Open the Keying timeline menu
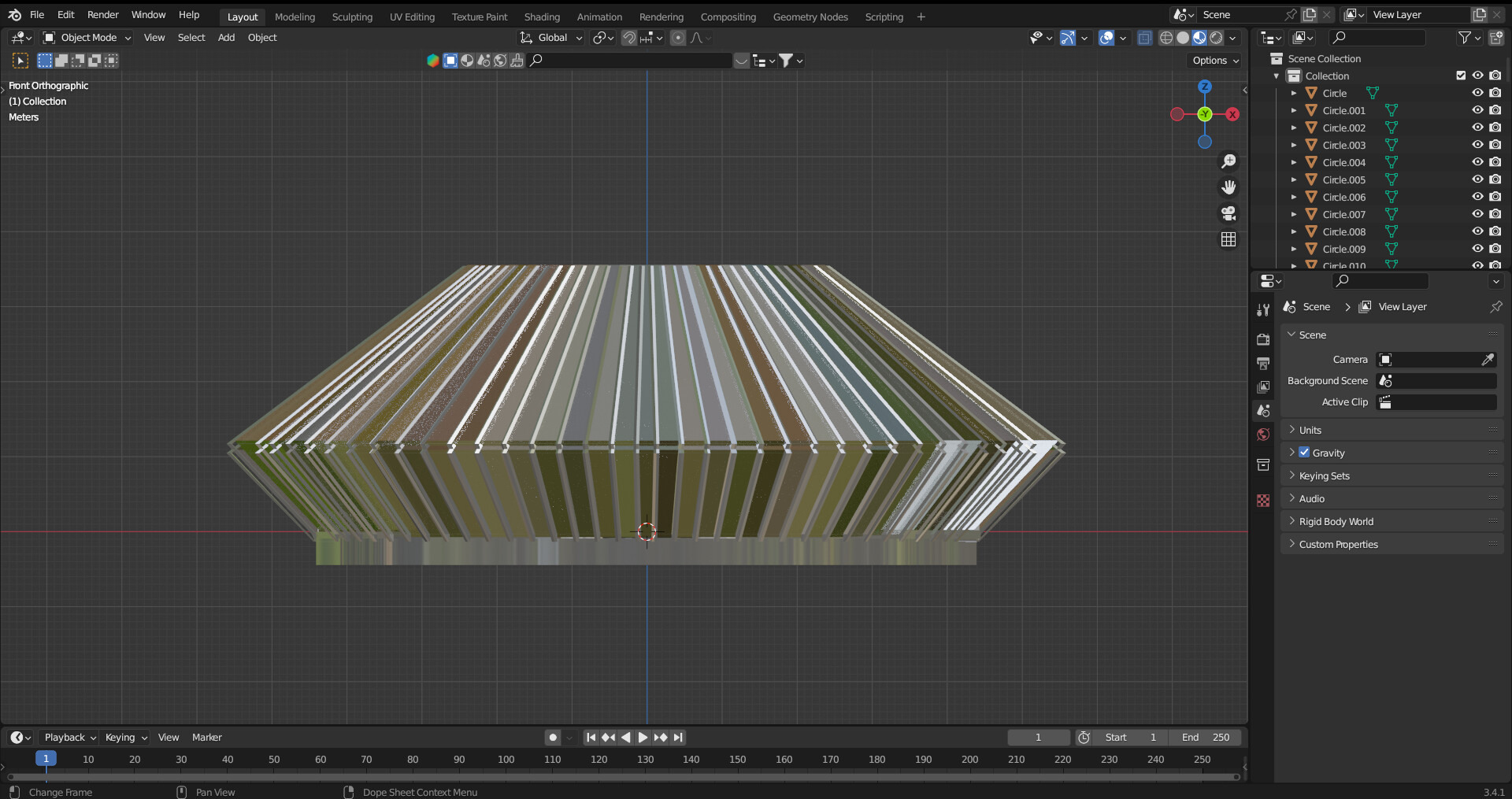Screen dimensions: 1512x799 125,738
